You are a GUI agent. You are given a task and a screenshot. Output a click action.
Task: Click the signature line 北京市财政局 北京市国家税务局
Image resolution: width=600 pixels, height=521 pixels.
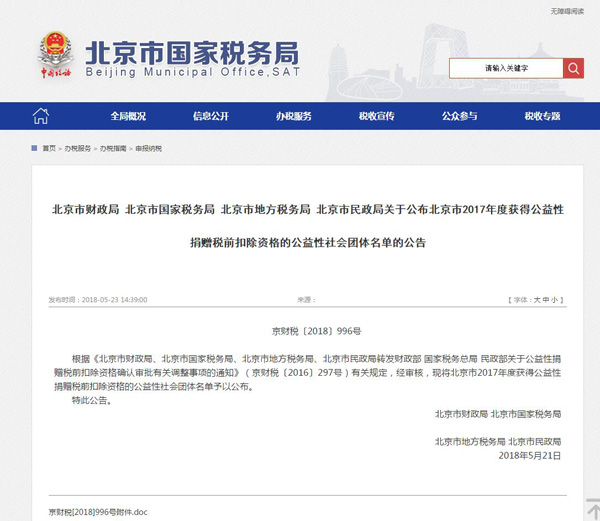coord(498,414)
